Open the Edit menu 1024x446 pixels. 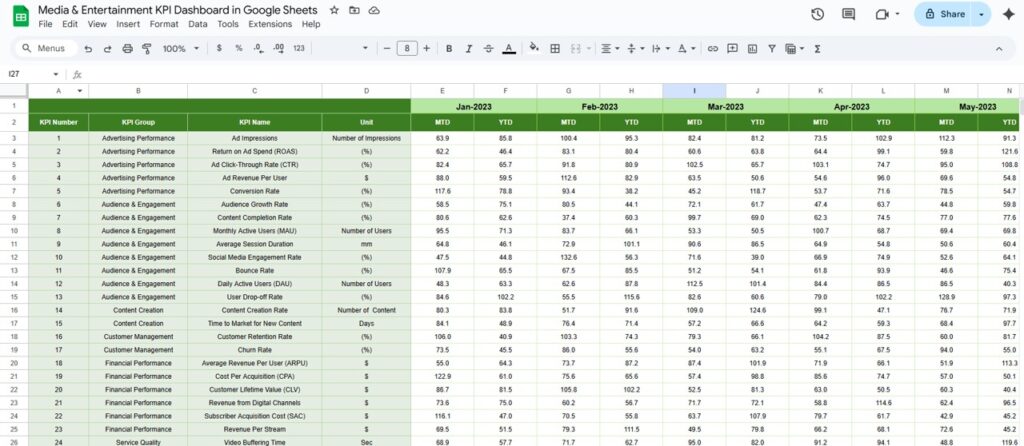70,24
